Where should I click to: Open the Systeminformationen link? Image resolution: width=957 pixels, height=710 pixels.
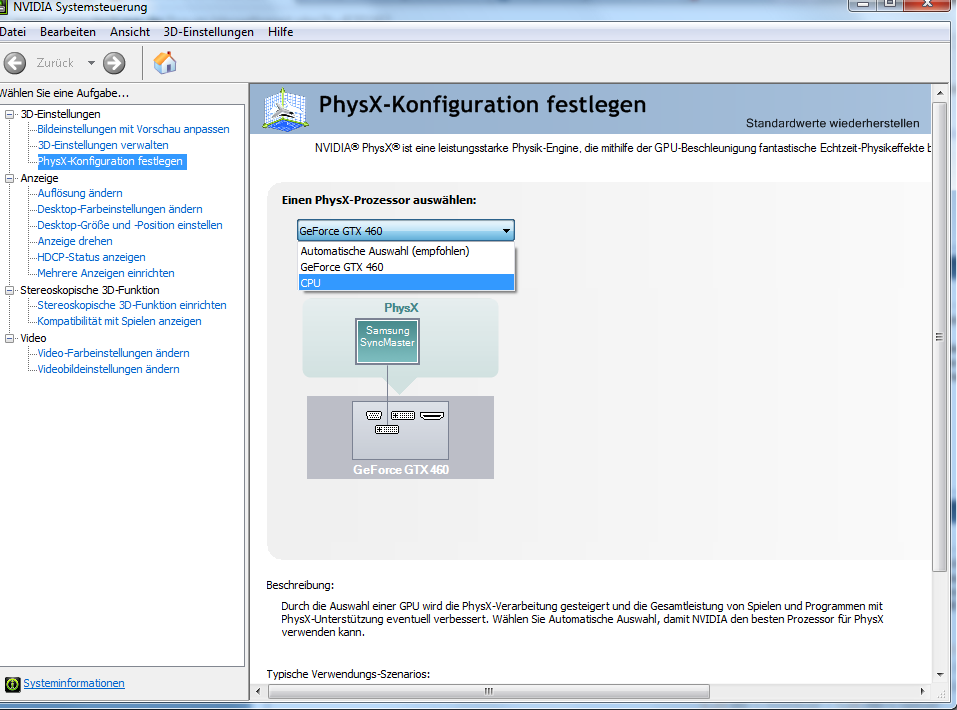[x=74, y=683]
